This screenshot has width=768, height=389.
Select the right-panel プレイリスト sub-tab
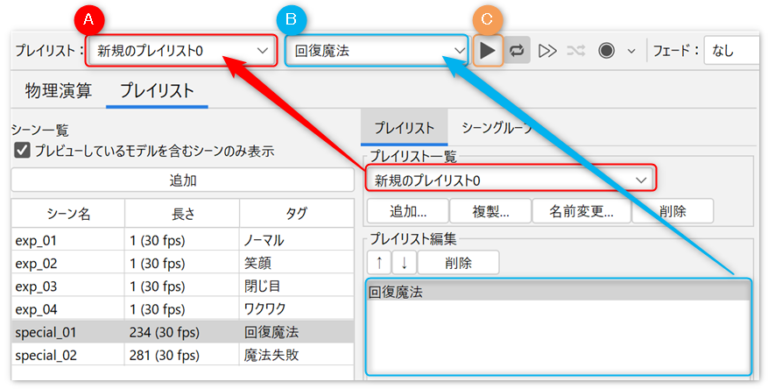coord(404,128)
